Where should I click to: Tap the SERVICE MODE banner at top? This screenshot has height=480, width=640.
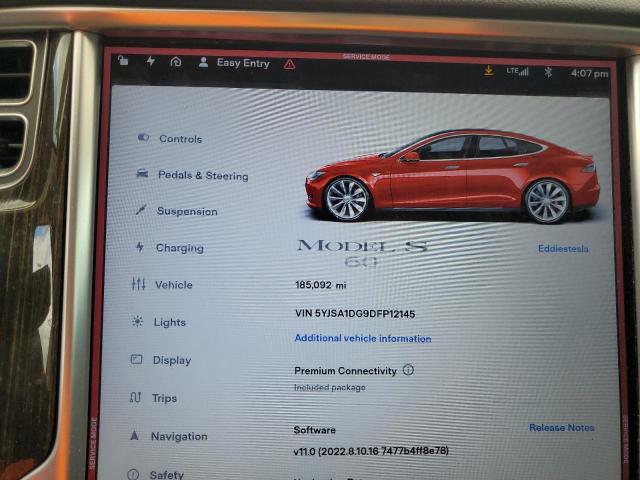366,57
